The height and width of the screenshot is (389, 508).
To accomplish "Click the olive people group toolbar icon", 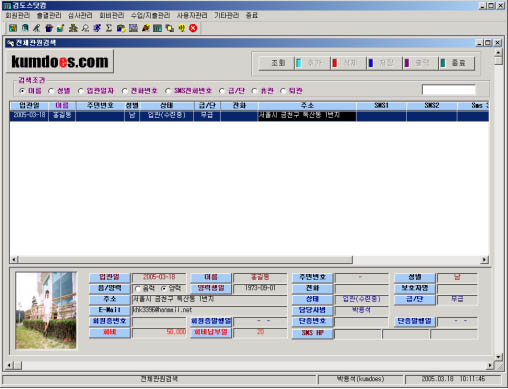I will point(73,28).
